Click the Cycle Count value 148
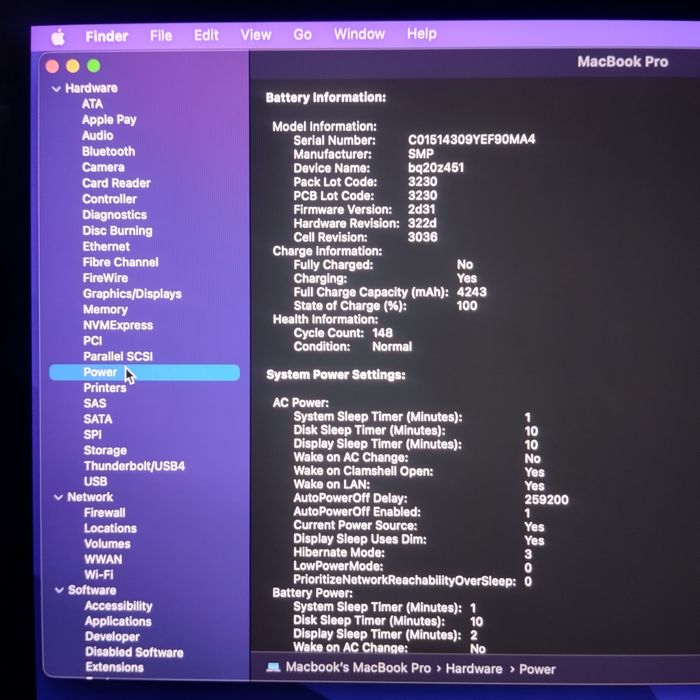The width and height of the screenshot is (700, 700). [x=383, y=333]
